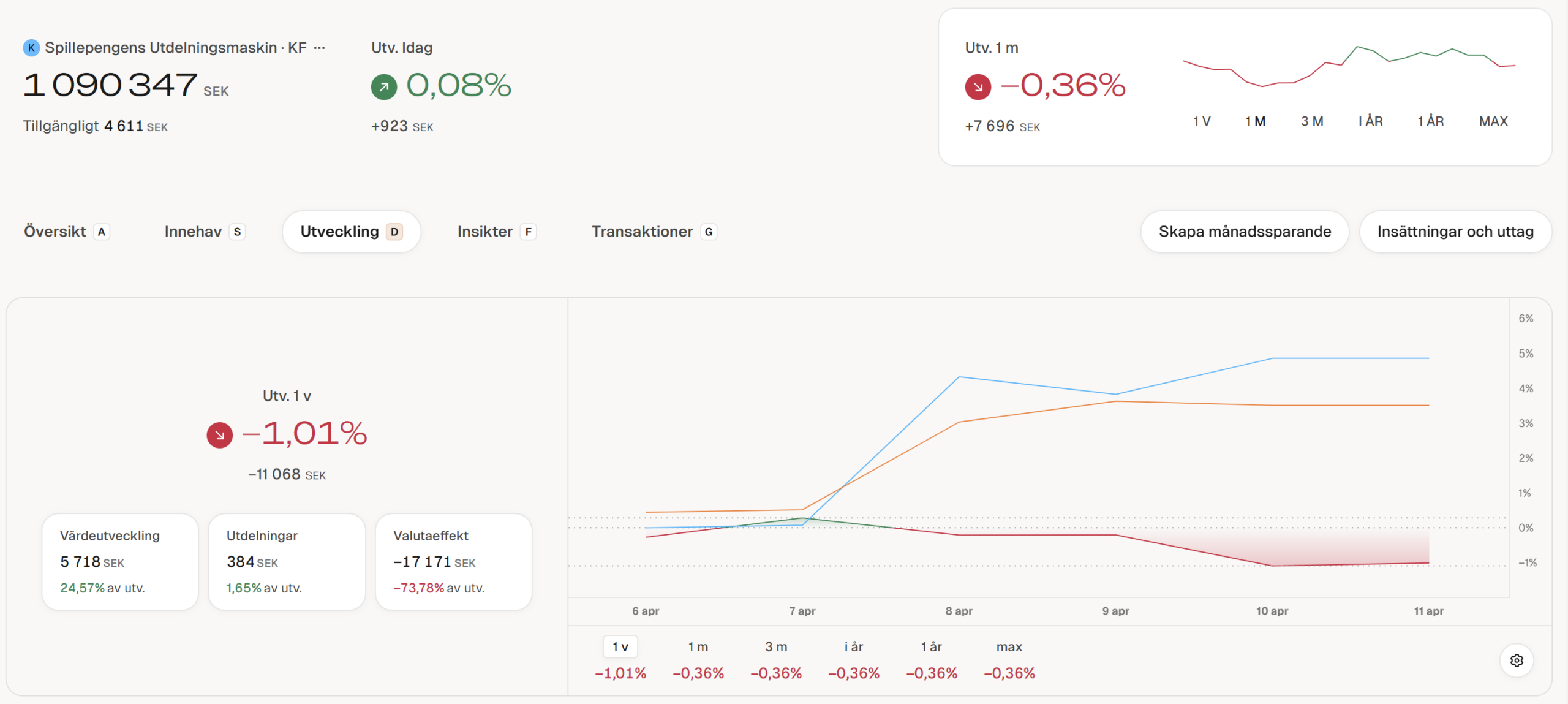Select the max range below main chart
The image size is (1568, 704).
point(1009,647)
